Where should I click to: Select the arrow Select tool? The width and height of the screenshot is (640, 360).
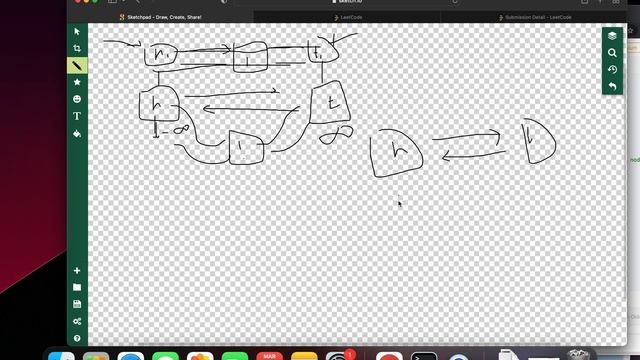(77, 32)
